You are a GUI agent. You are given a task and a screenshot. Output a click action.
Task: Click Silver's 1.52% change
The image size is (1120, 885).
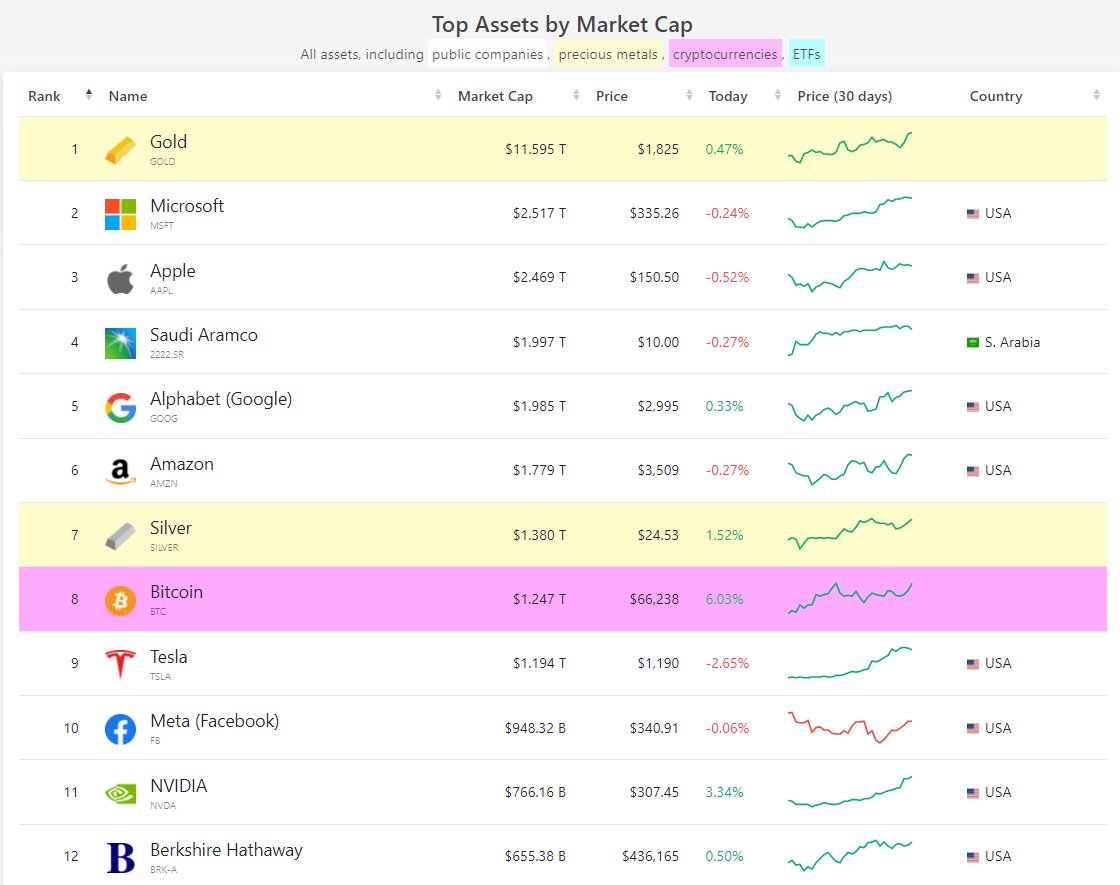point(724,535)
